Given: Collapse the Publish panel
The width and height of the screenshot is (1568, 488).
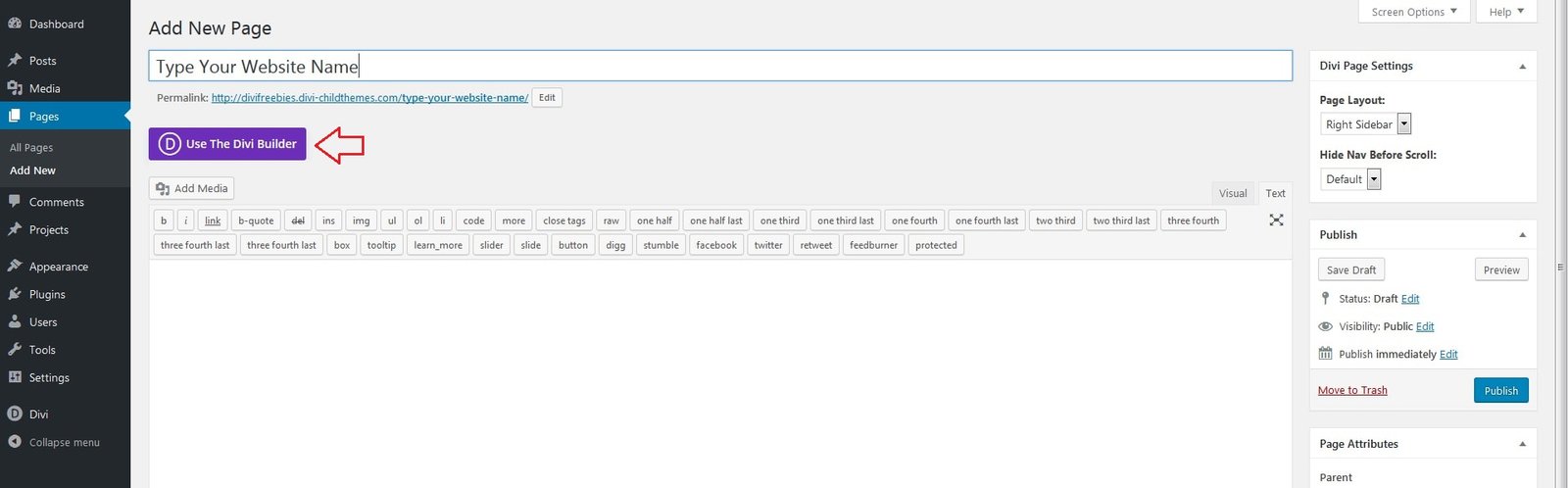Looking at the screenshot, I should coord(1522,235).
